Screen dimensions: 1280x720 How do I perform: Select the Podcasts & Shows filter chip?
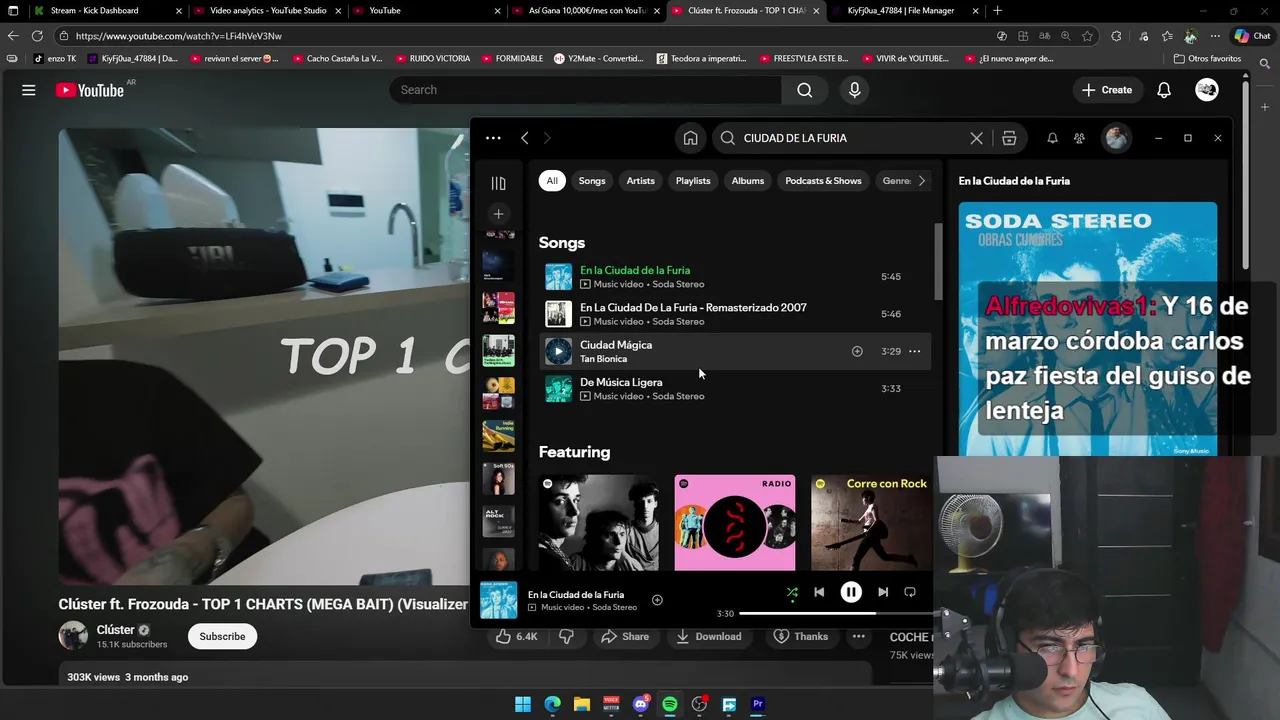tap(823, 181)
